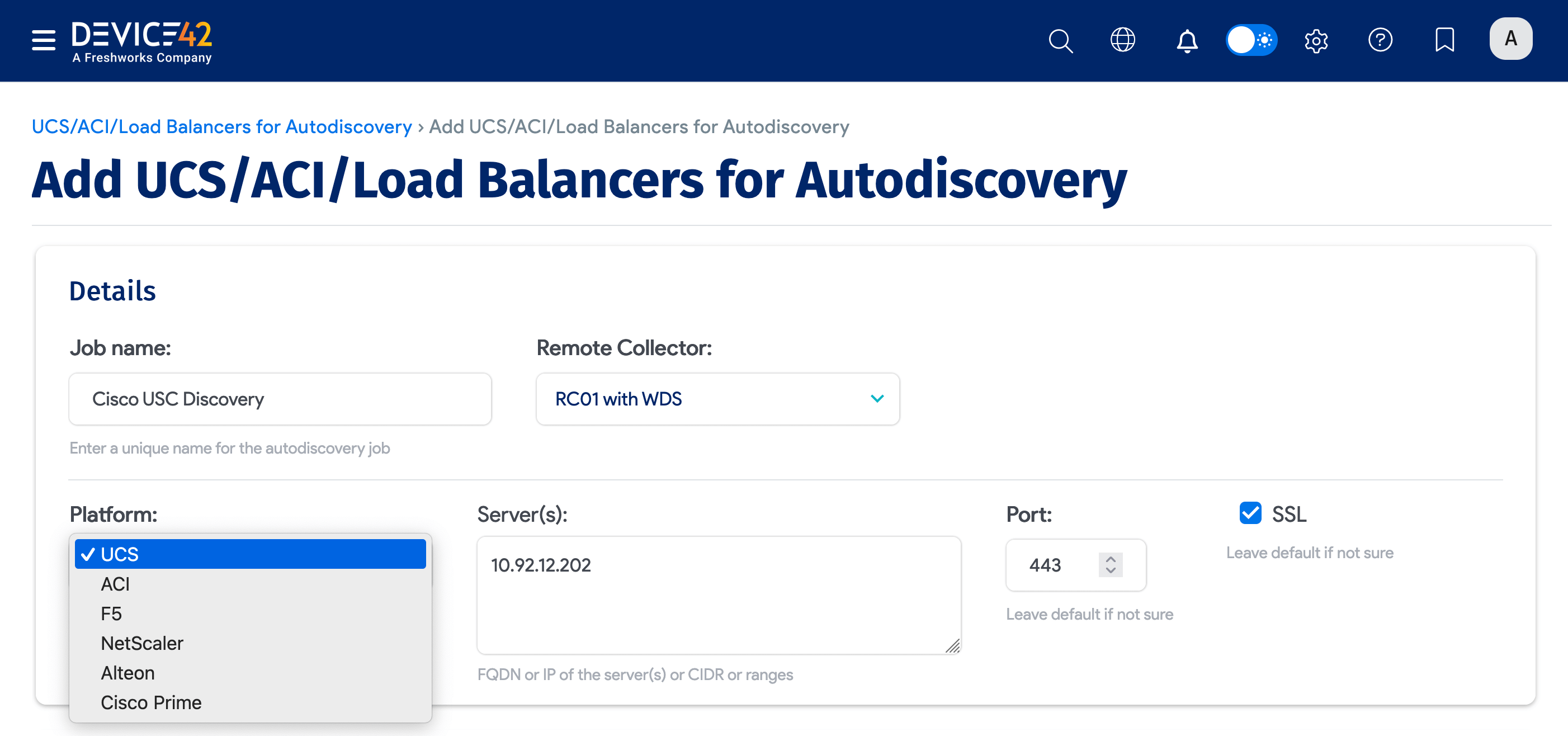The image size is (1568, 736).
Task: Expand the Remote Collector dropdown
Action: (717, 399)
